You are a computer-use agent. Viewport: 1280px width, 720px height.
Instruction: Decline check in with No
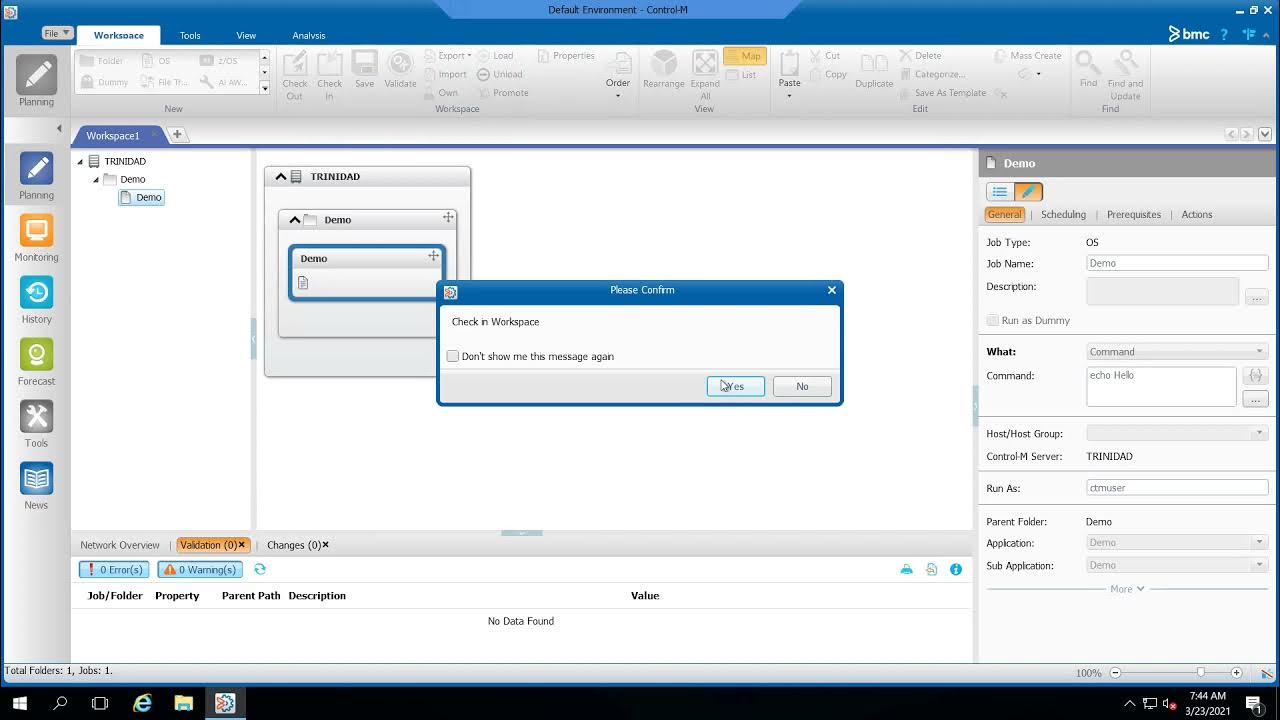(x=802, y=386)
